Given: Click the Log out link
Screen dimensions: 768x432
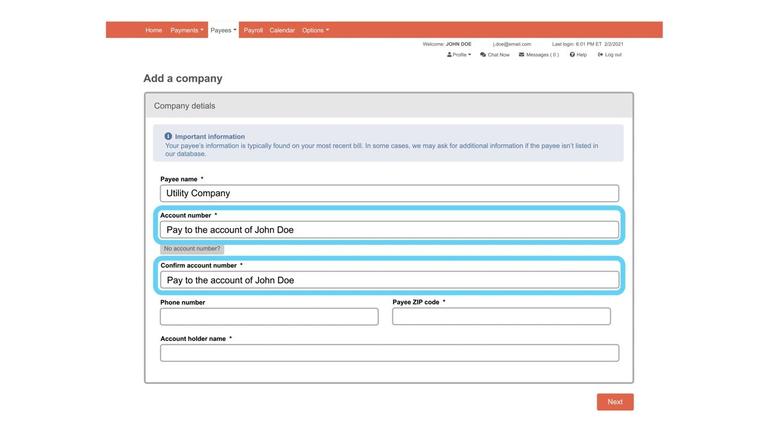Looking at the screenshot, I should 610,54.
